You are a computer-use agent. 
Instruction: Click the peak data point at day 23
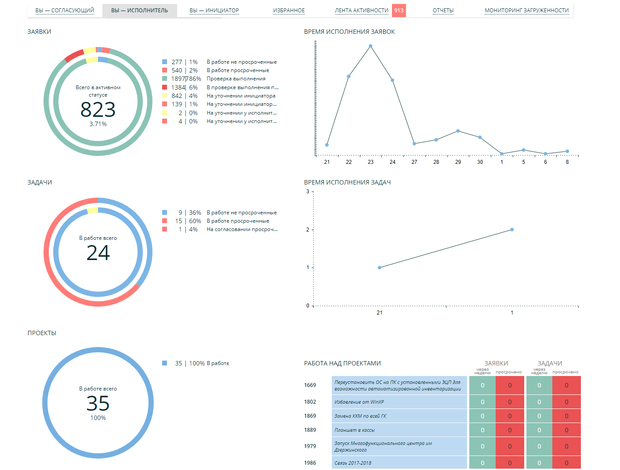[370, 46]
